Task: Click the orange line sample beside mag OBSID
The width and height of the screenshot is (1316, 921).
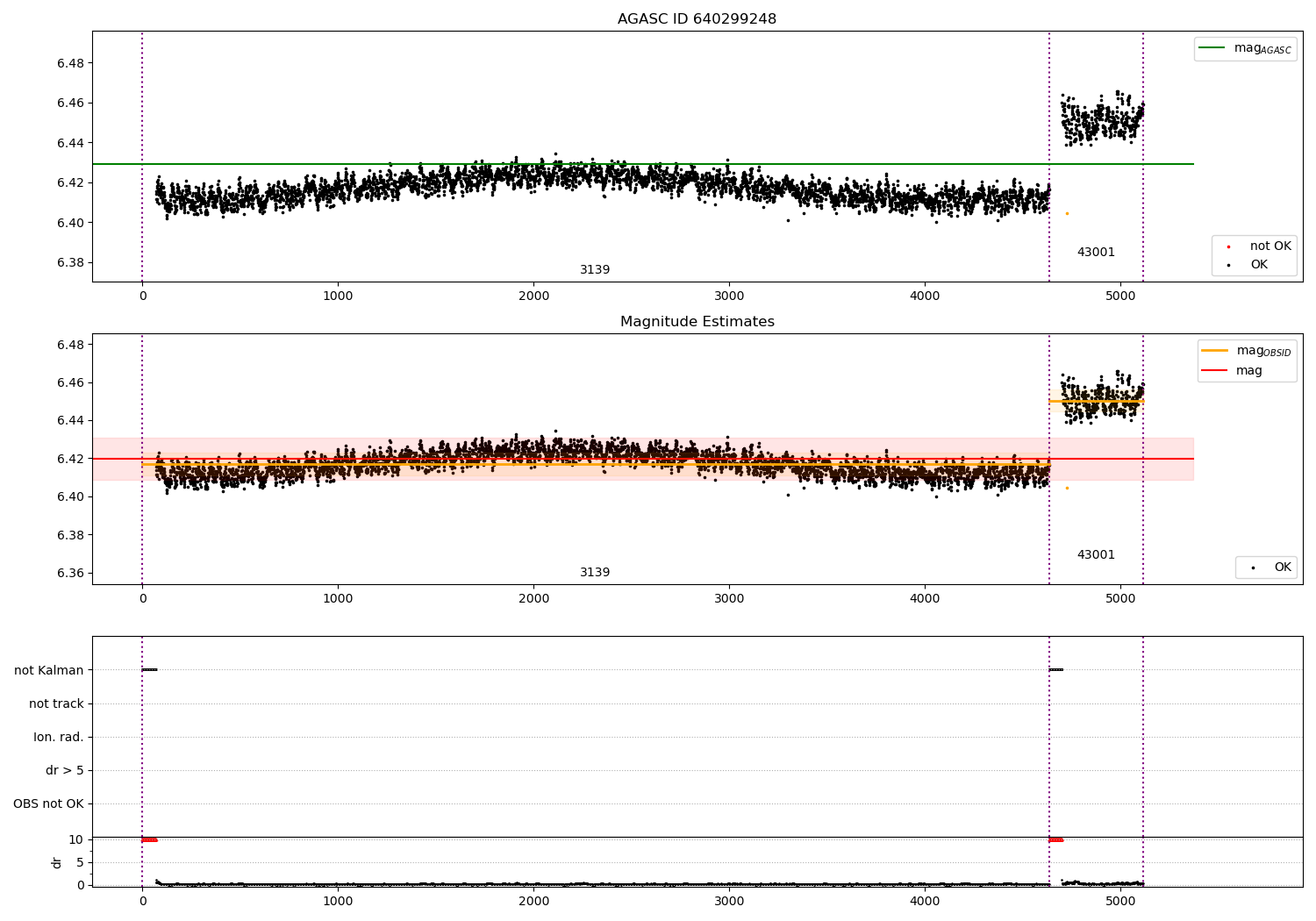Action: [1215, 351]
